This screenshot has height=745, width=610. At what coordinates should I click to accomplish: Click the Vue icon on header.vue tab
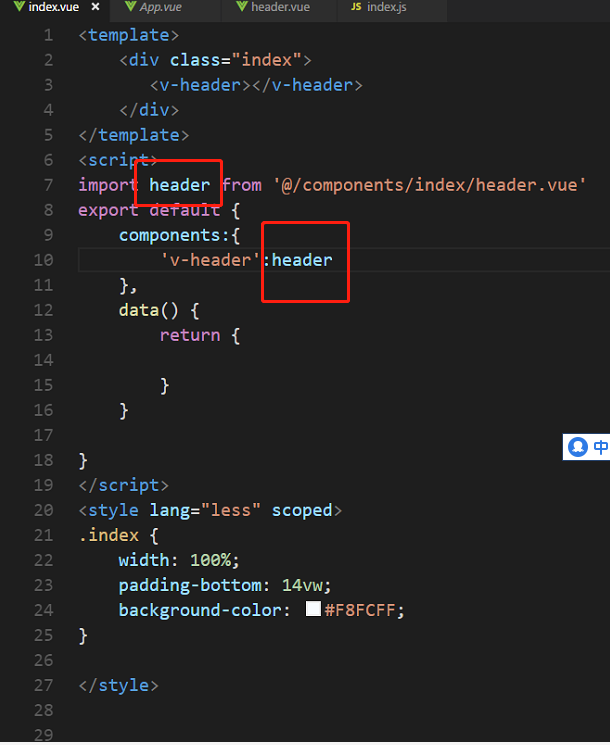pos(242,7)
